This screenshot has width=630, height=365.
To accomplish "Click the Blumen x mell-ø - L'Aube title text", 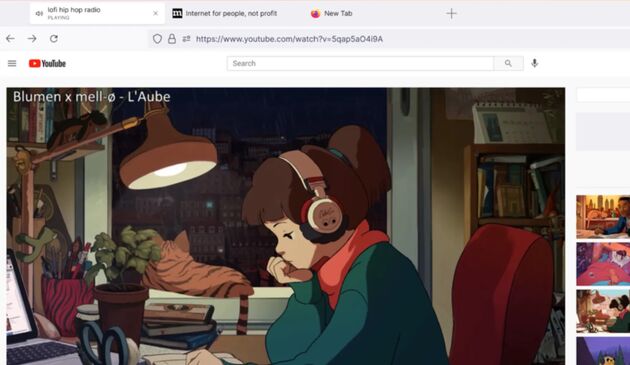I will click(92, 96).
